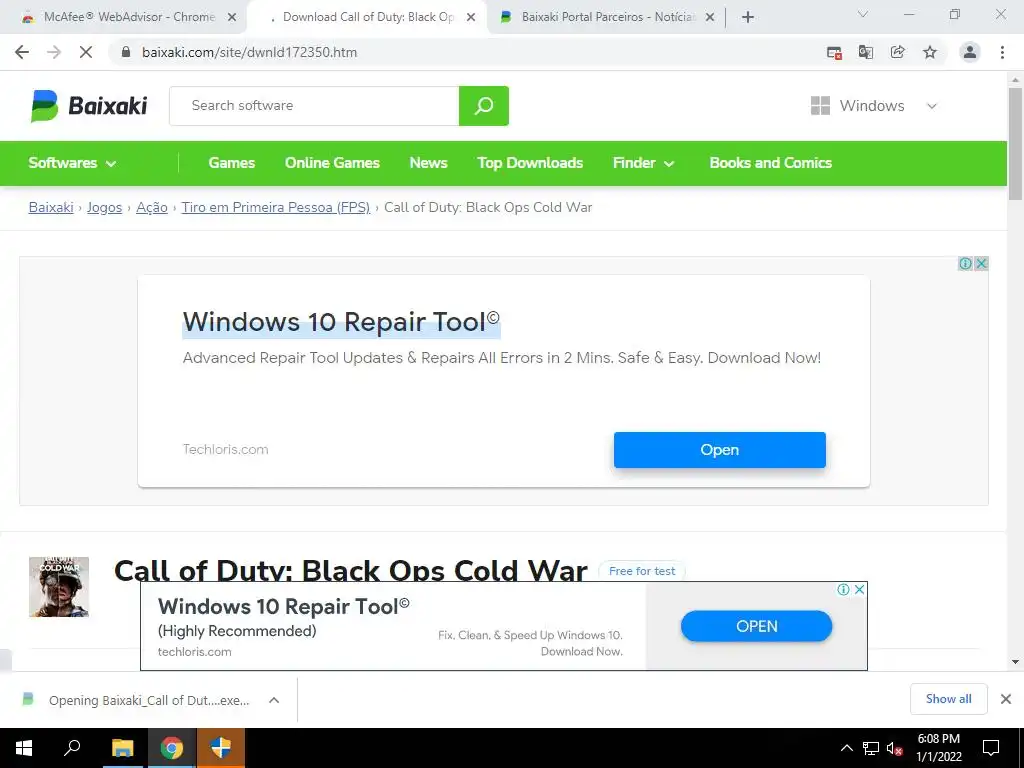Click the address bar URL
1024x768 pixels.
tap(249, 52)
